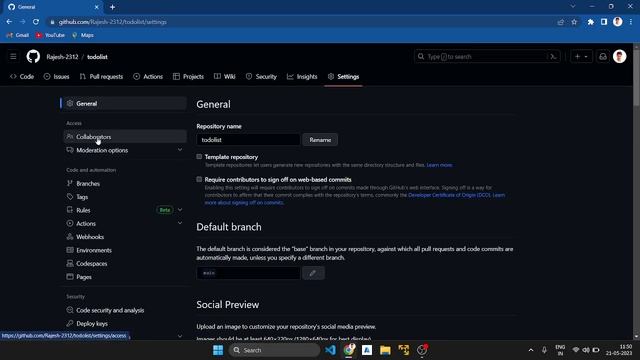Click the browser address bar
Viewport: 640px width, 360px height.
click(302, 22)
